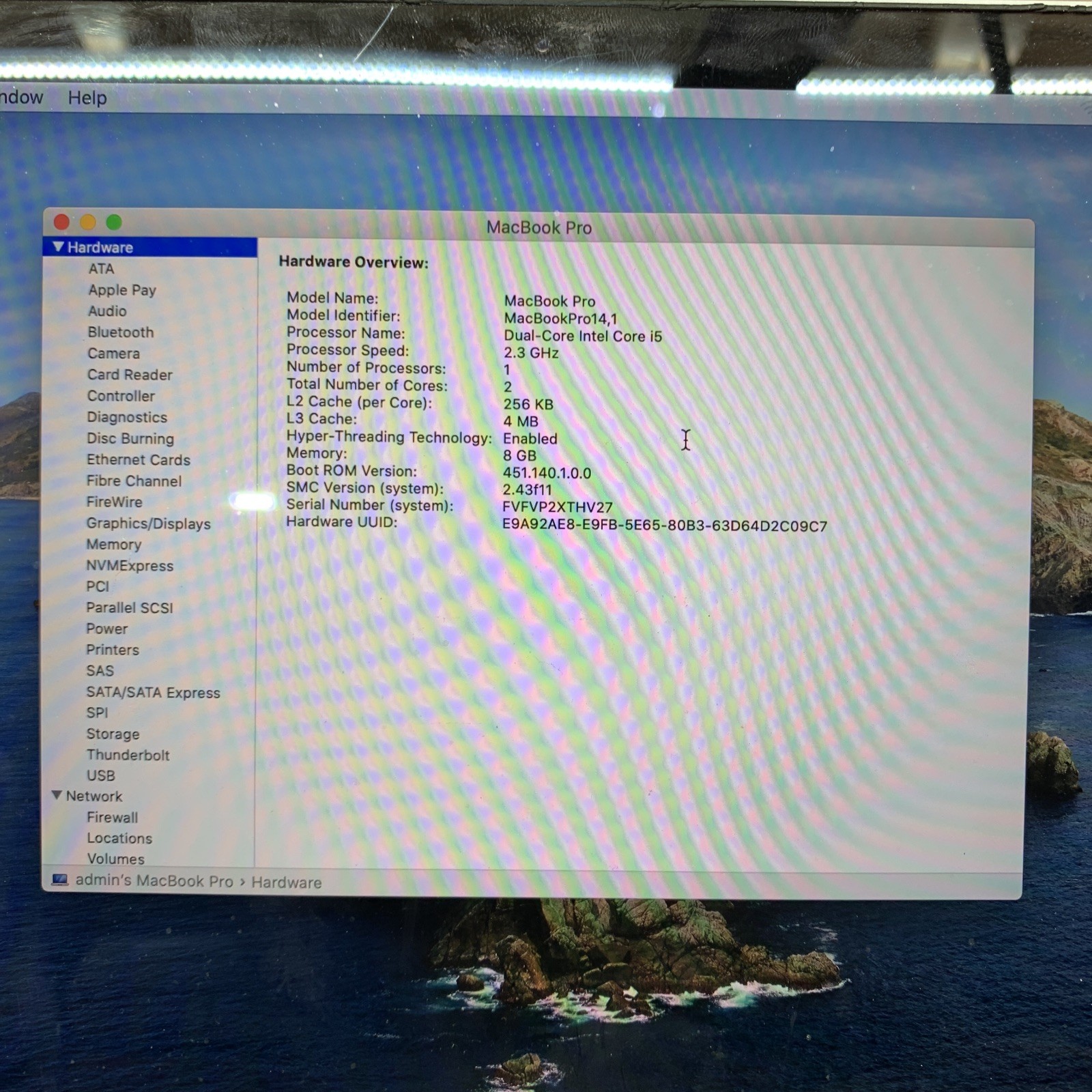The width and height of the screenshot is (1092, 1092).
Task: Select PCI in the sidebar
Action: [98, 586]
